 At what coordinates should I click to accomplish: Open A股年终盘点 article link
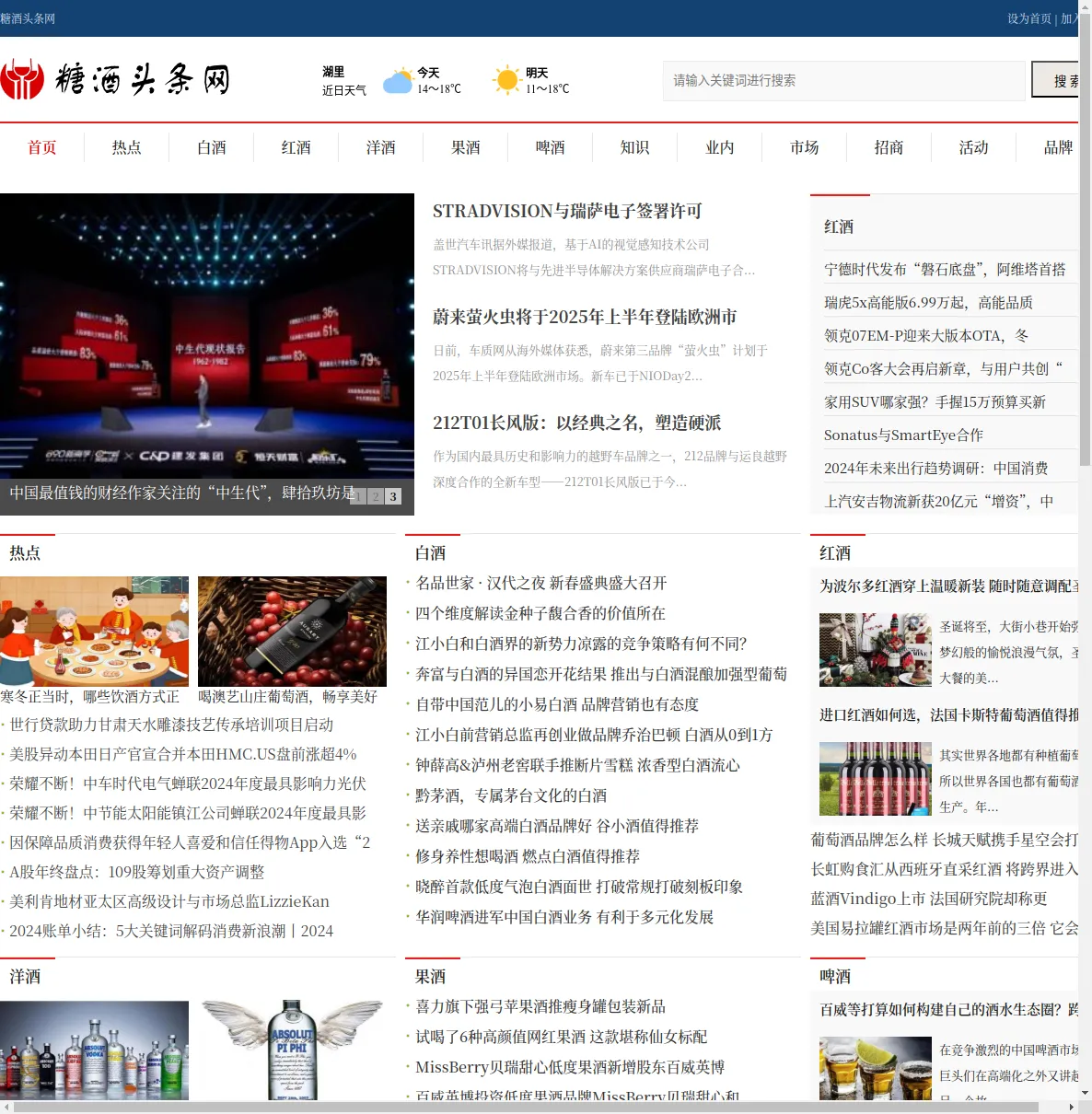136,873
